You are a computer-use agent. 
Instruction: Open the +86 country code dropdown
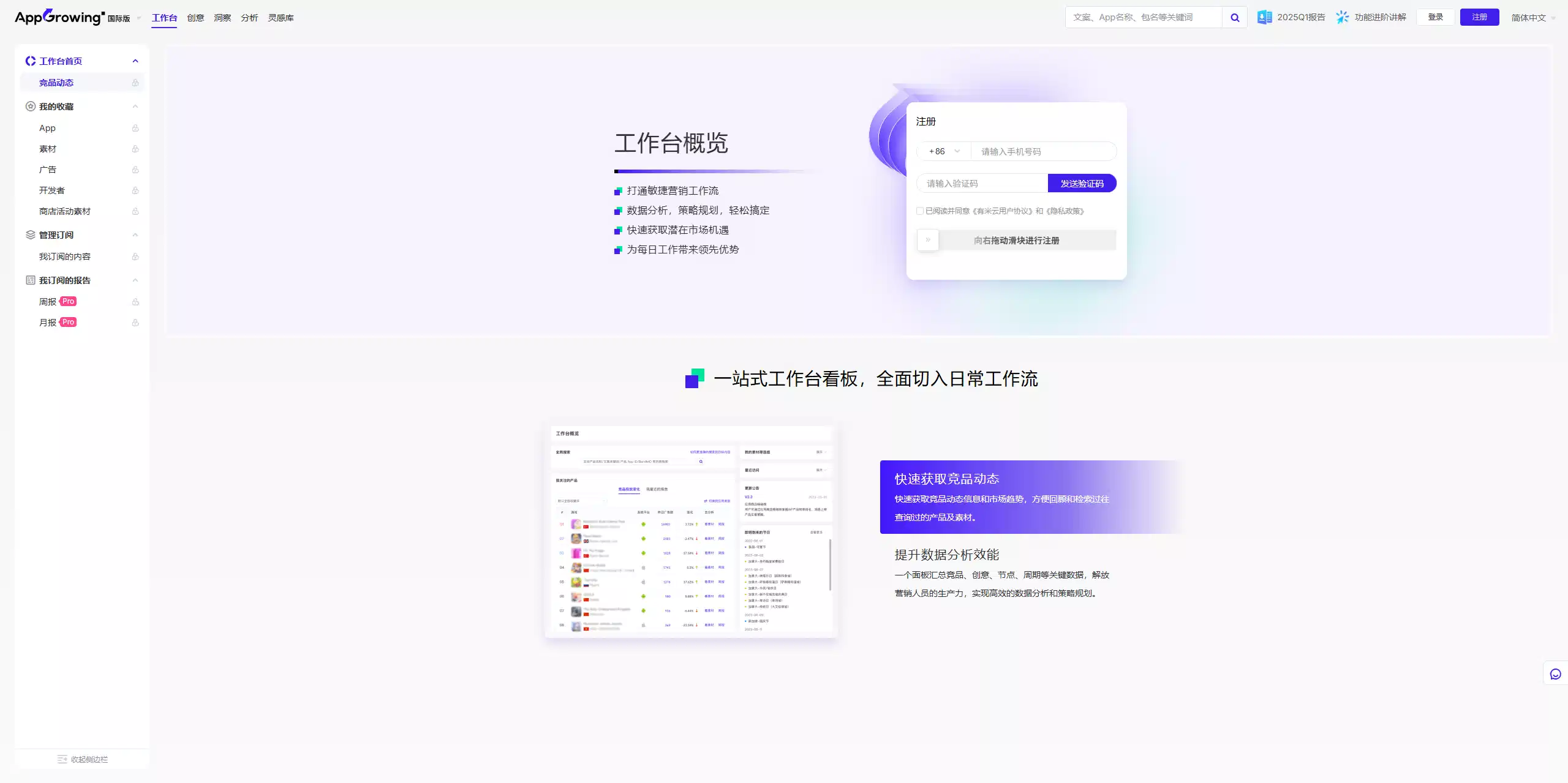point(943,151)
